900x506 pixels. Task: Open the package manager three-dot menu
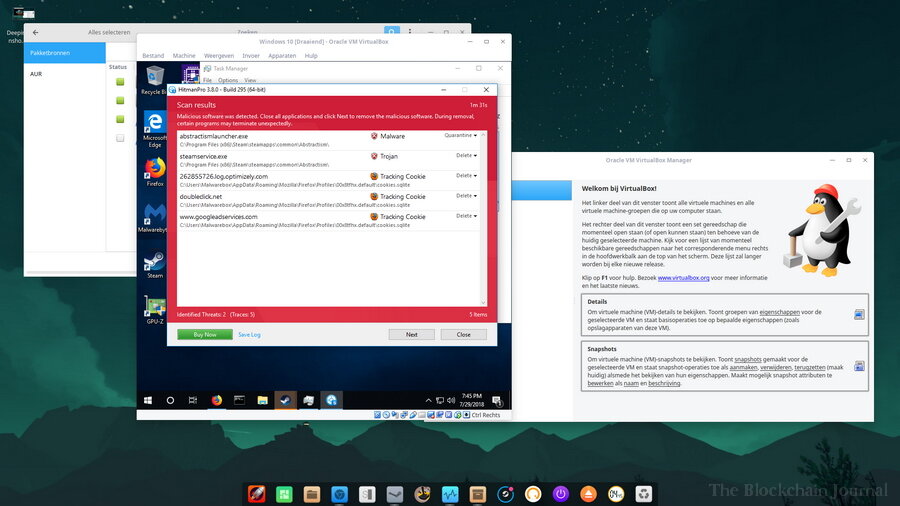coord(410,31)
